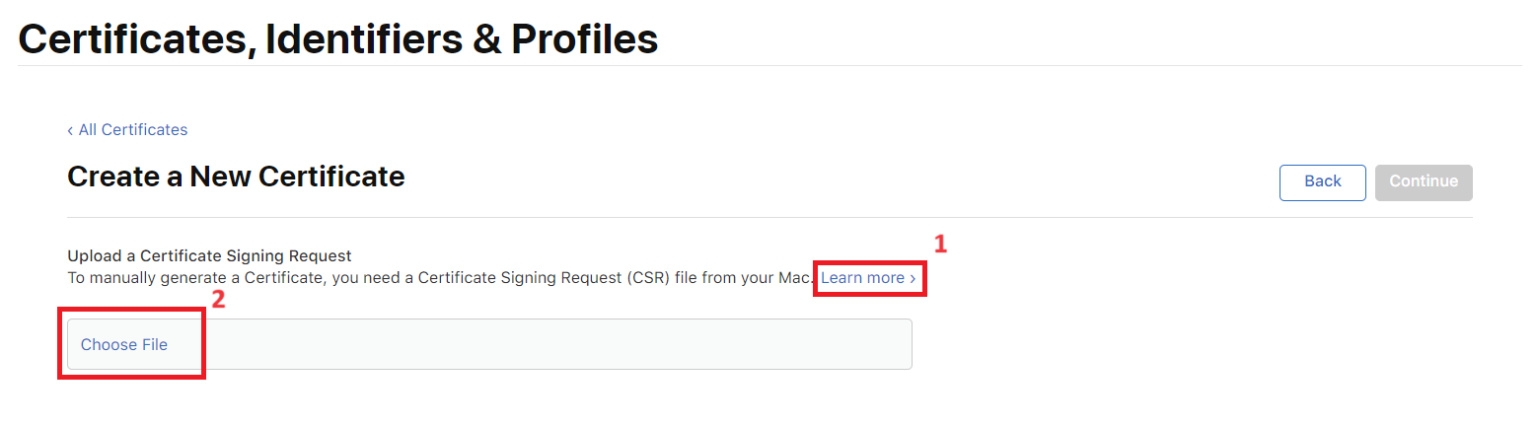Open the Learn more link
This screenshot has width=1536, height=426.
click(862, 278)
